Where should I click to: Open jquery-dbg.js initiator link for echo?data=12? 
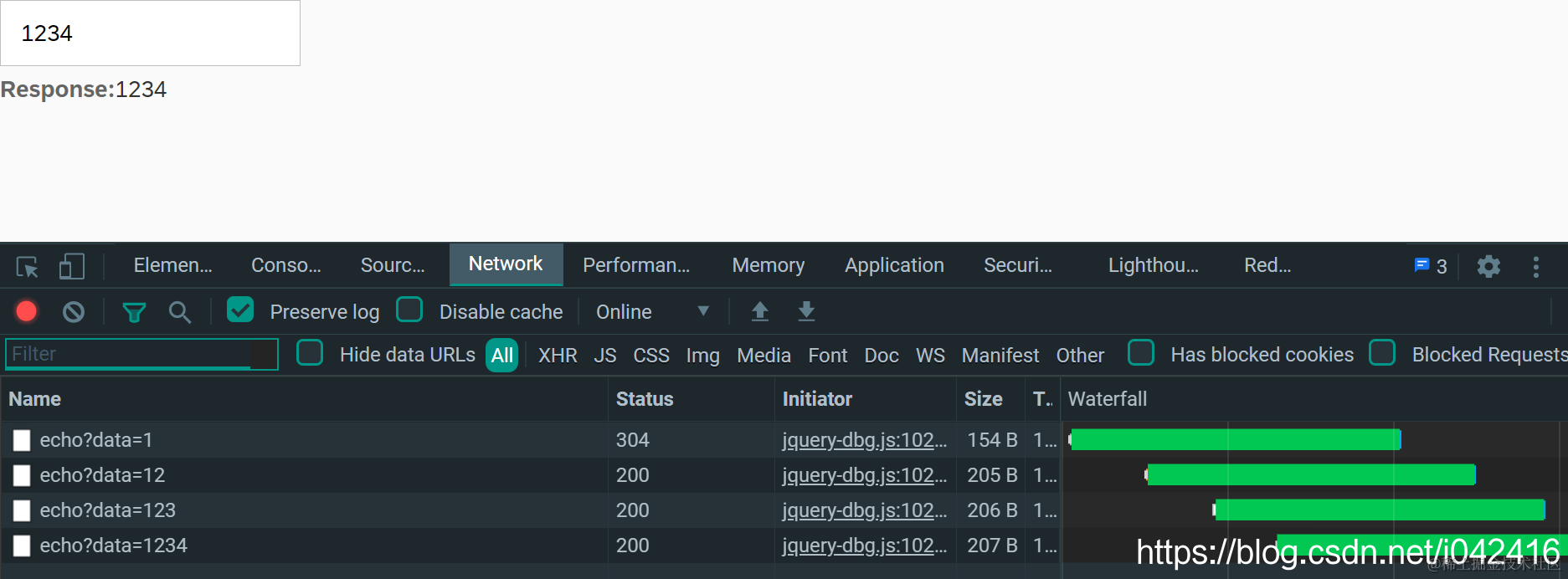(865, 475)
